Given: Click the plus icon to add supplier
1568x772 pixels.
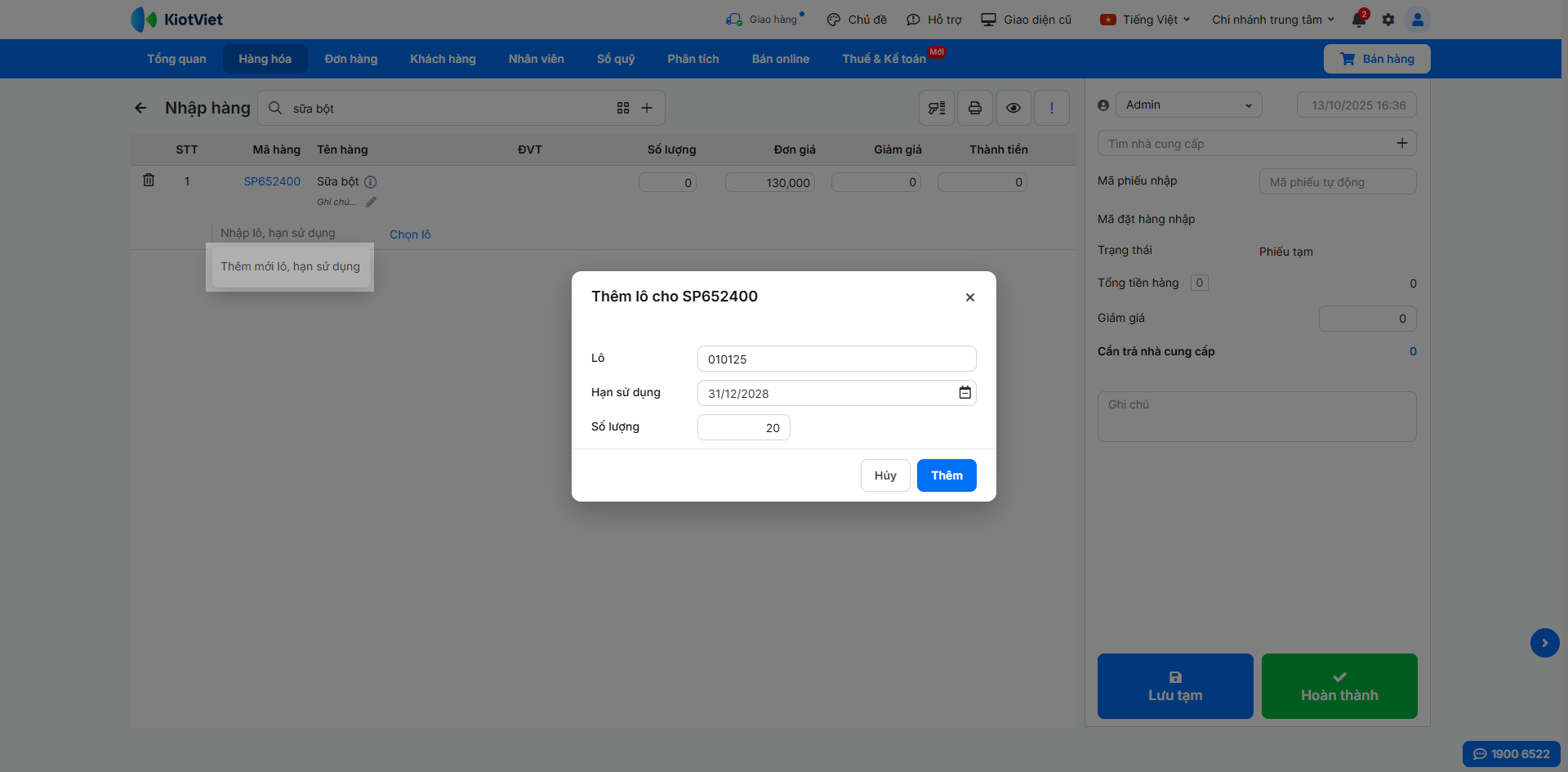Looking at the screenshot, I should pyautogui.click(x=1401, y=144).
